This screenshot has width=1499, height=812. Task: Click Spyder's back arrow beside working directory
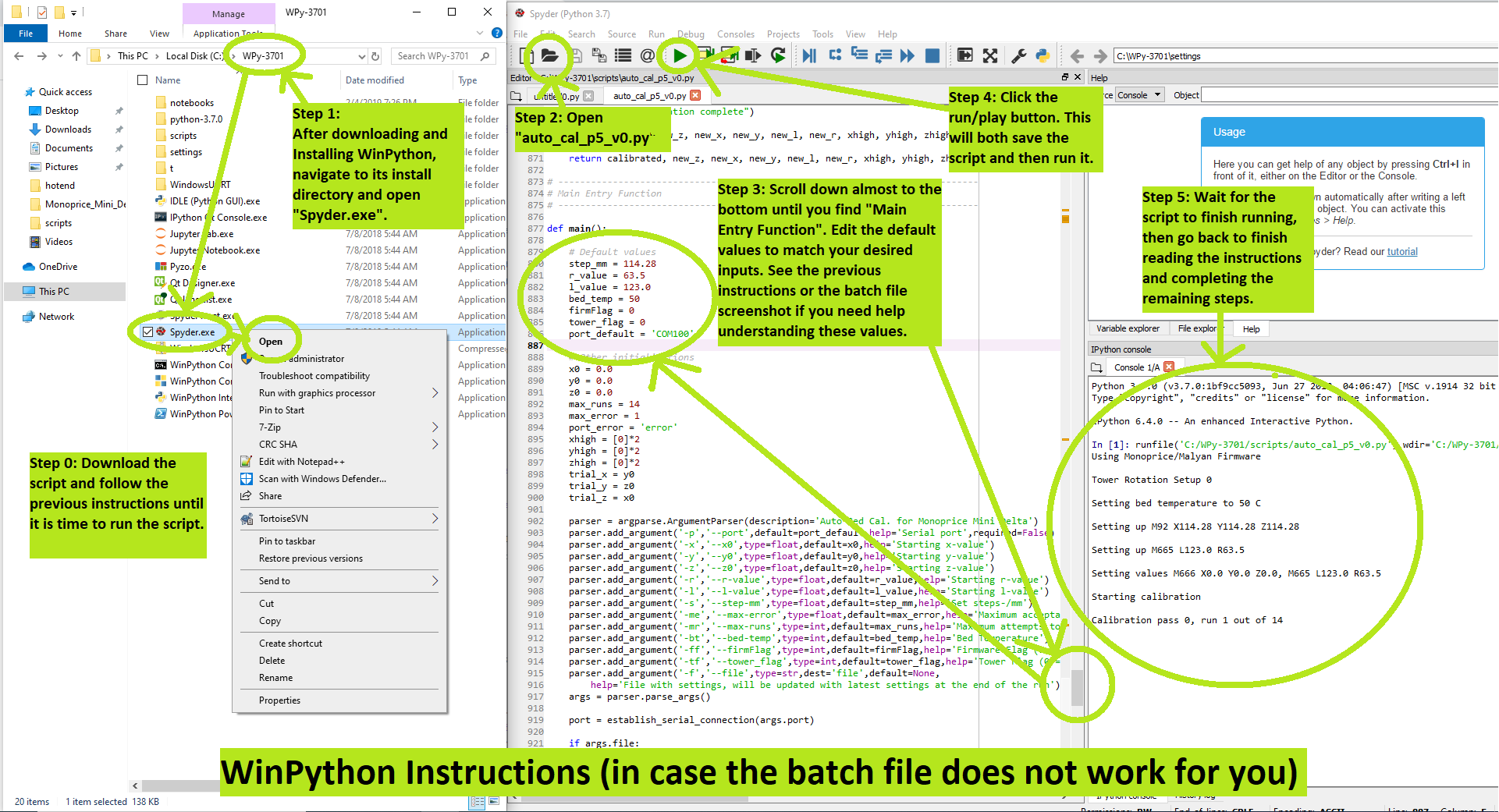[x=1077, y=56]
